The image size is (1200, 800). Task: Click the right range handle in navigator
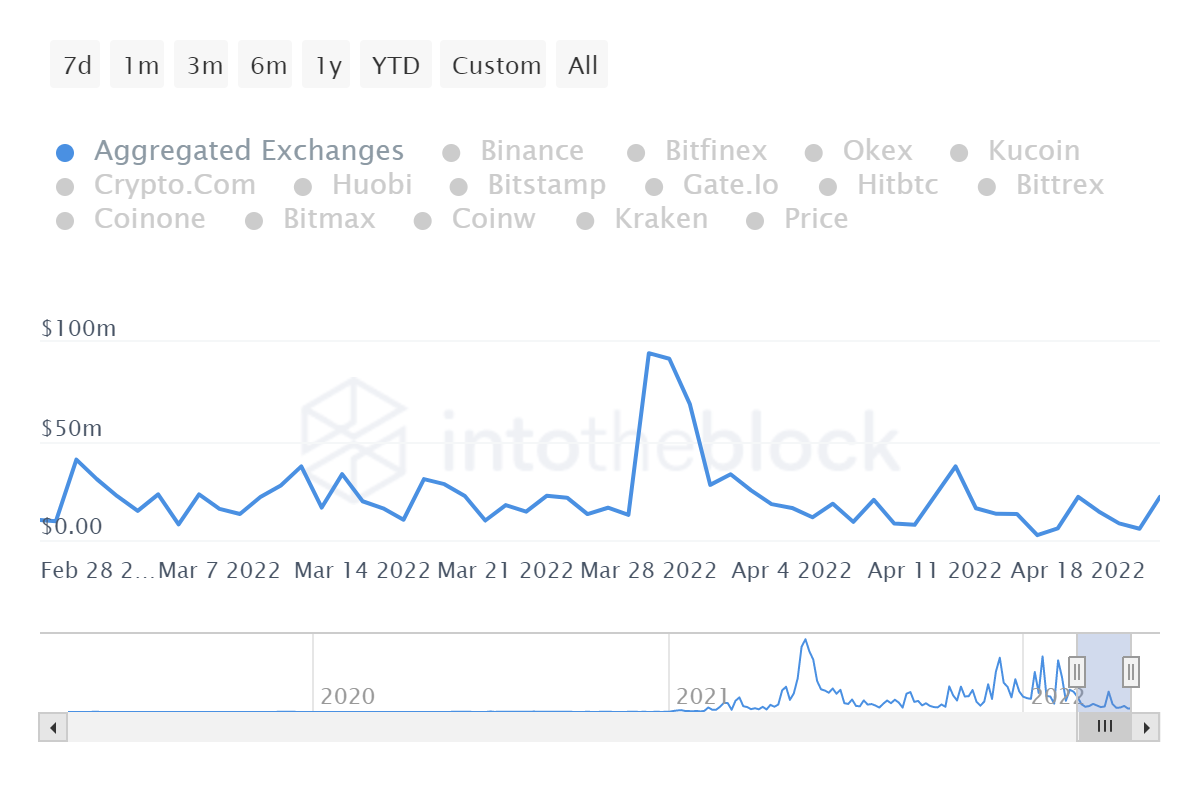point(1131,671)
